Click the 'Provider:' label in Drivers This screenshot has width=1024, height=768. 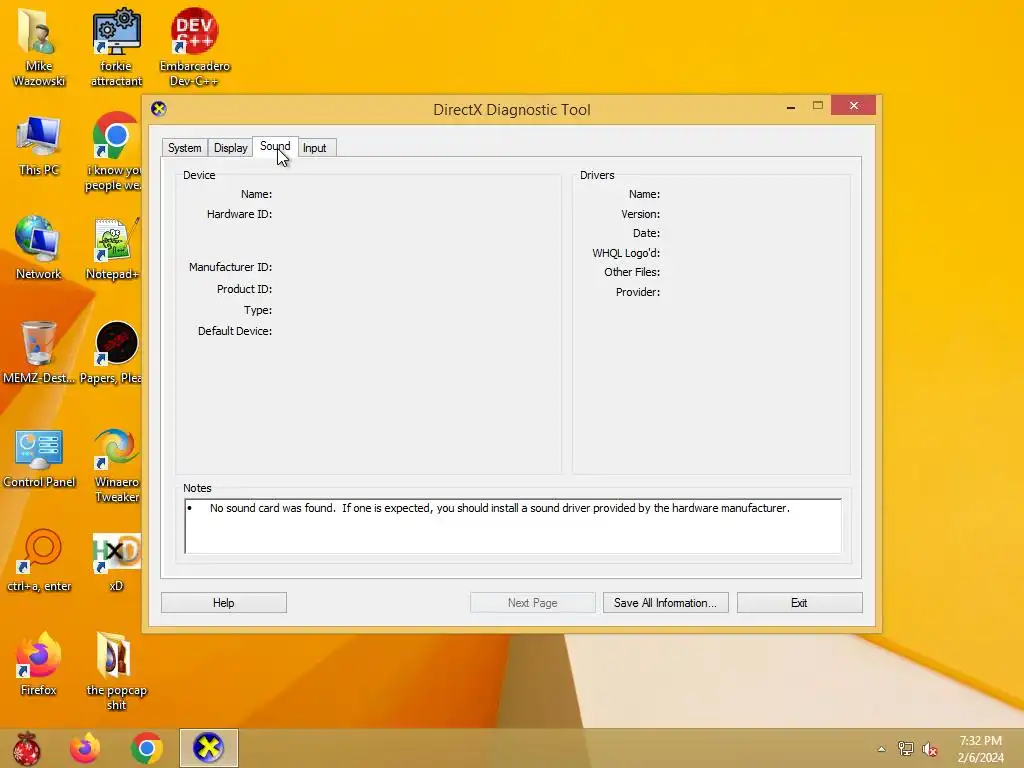637,292
